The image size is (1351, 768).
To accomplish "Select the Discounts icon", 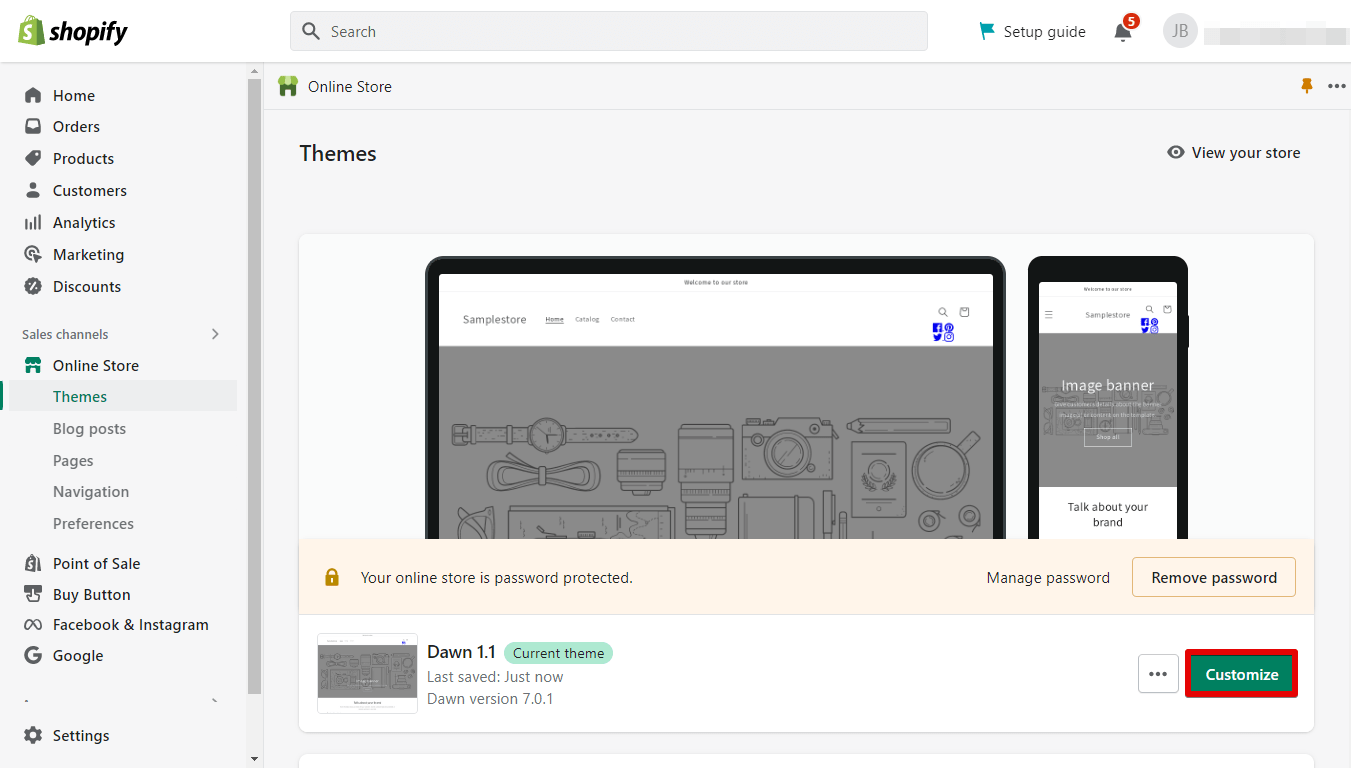I will 33,286.
